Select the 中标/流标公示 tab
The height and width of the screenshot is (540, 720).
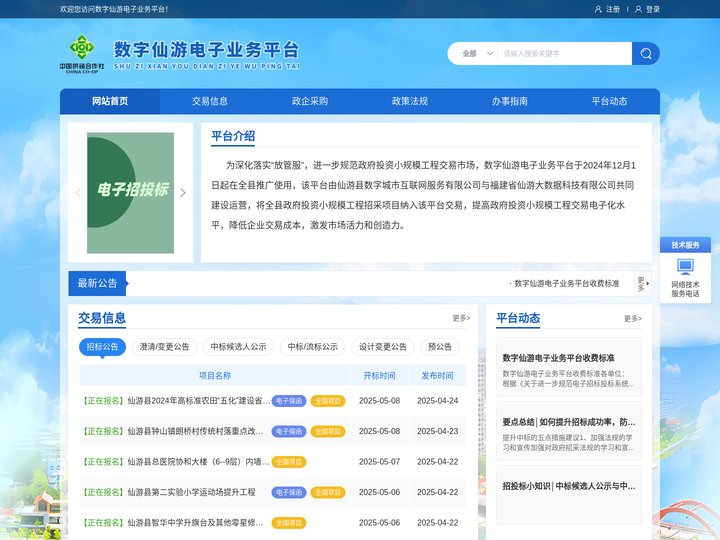point(313,347)
